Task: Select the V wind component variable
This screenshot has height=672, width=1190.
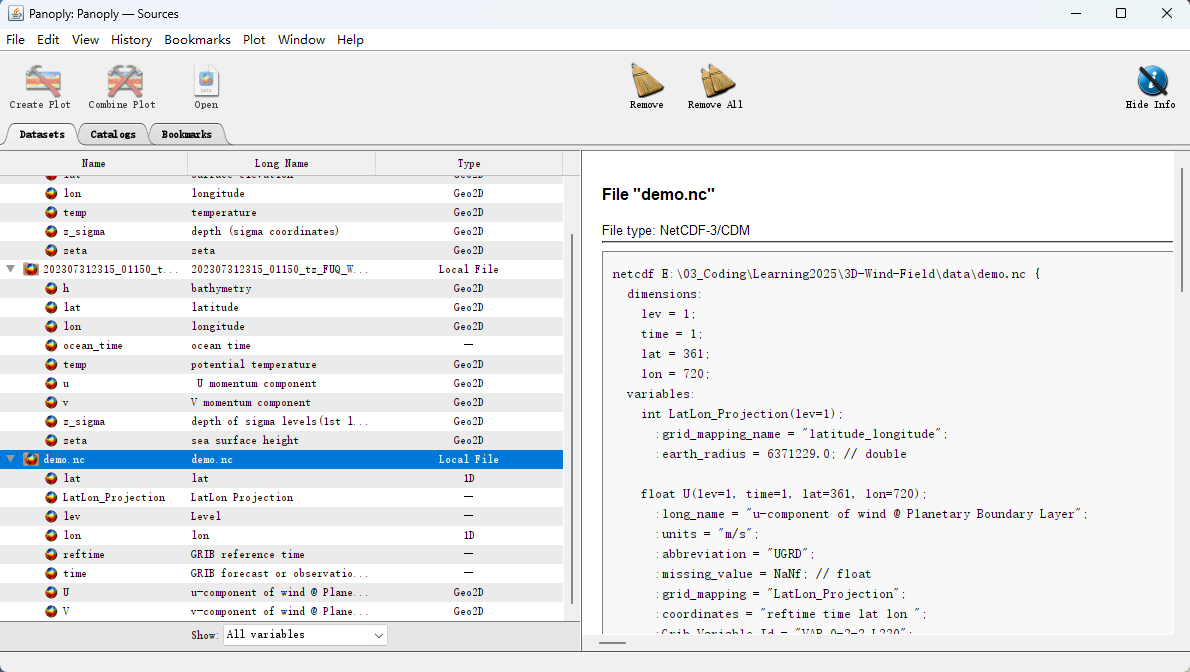Action: (x=66, y=611)
